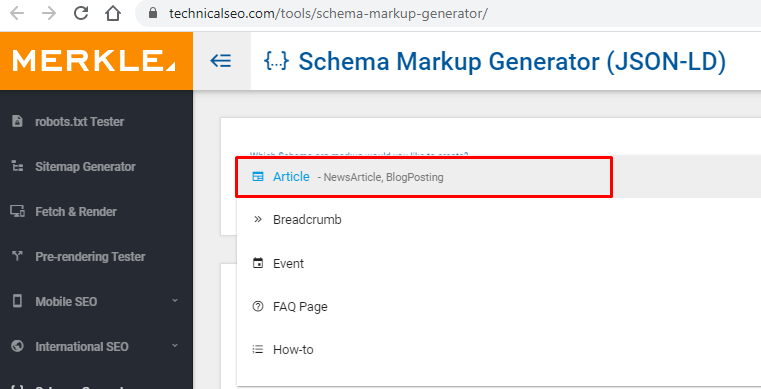Click the browser back arrow
Viewport: 761px width, 389px height.
pos(17,13)
